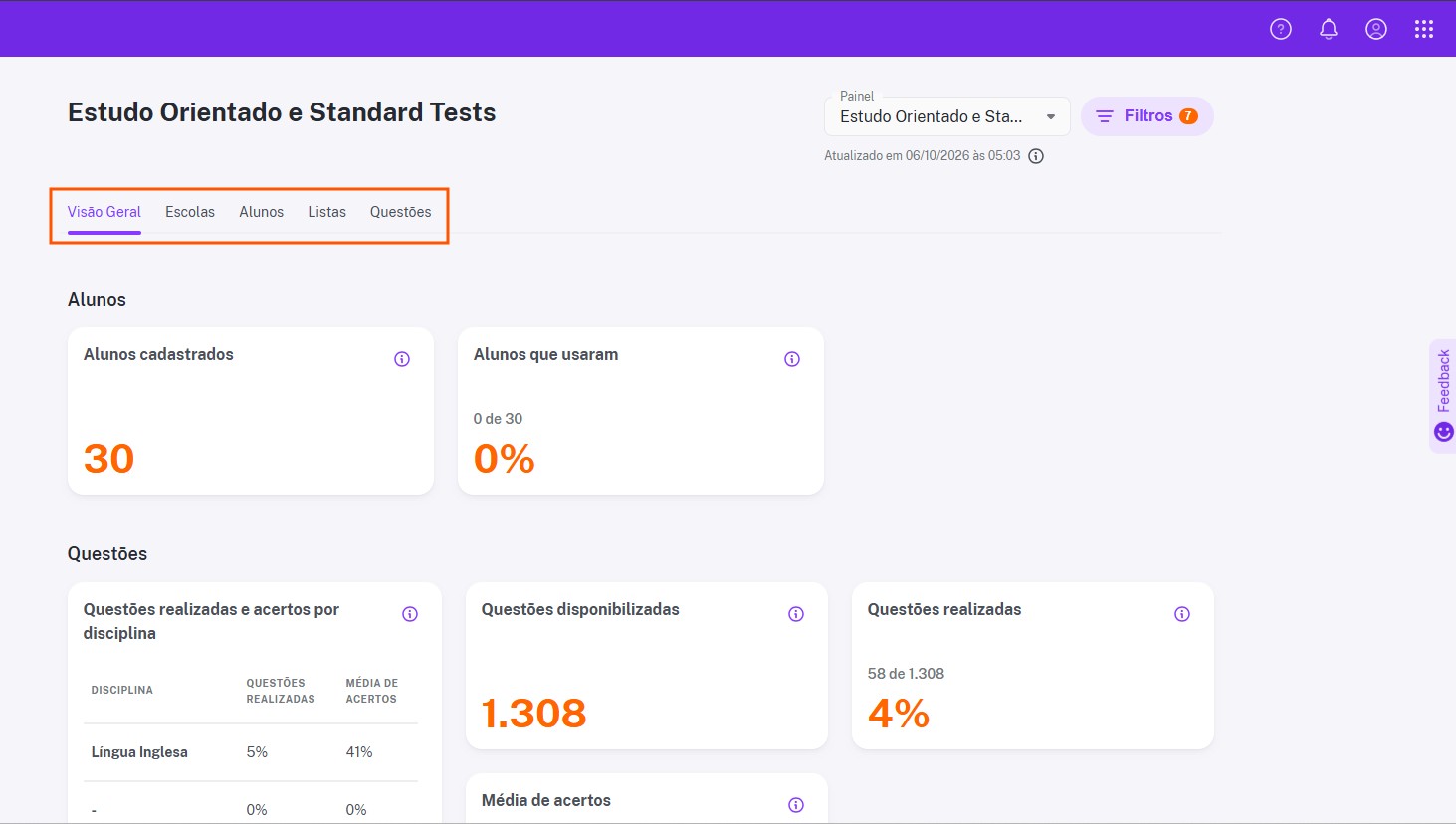Show info for Questões disponibilizadas card
Viewport: 1456px width, 824px height.
[796, 614]
